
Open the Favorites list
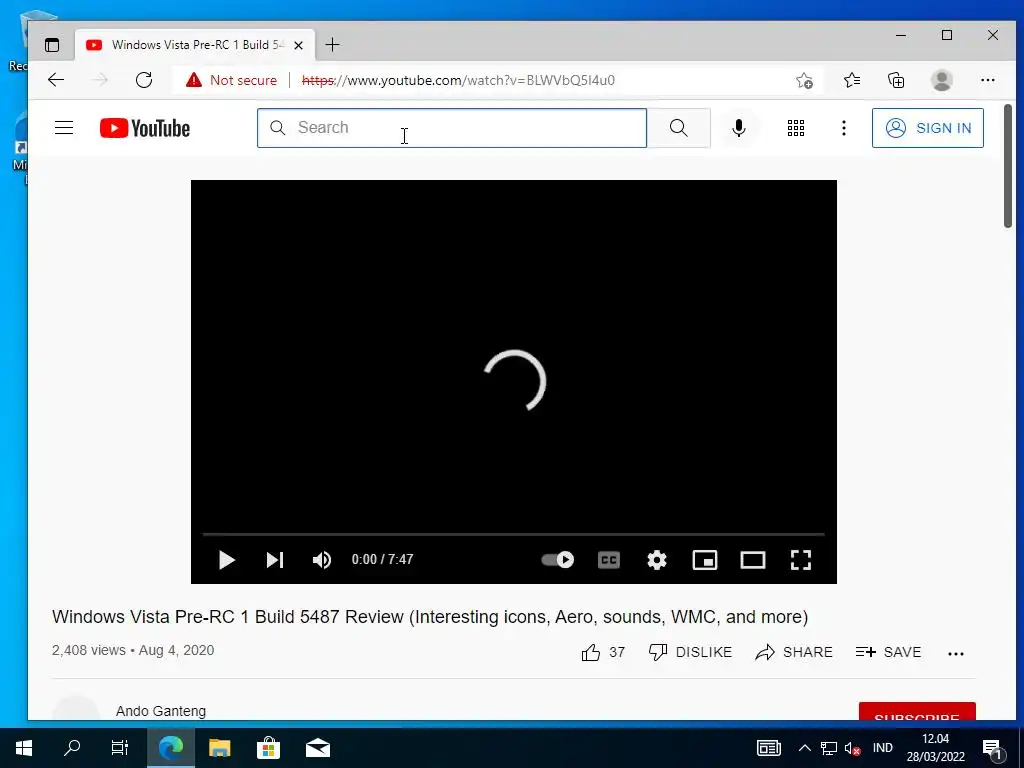pyautogui.click(x=852, y=80)
